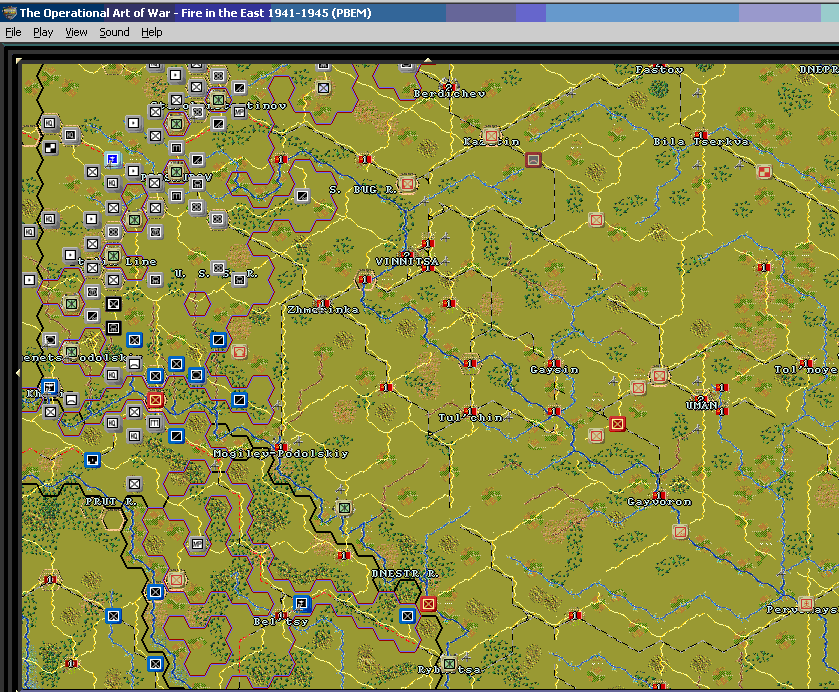This screenshot has width=839, height=692.
Task: Select the blue armor unit with oval symbol
Action: click(x=197, y=374)
